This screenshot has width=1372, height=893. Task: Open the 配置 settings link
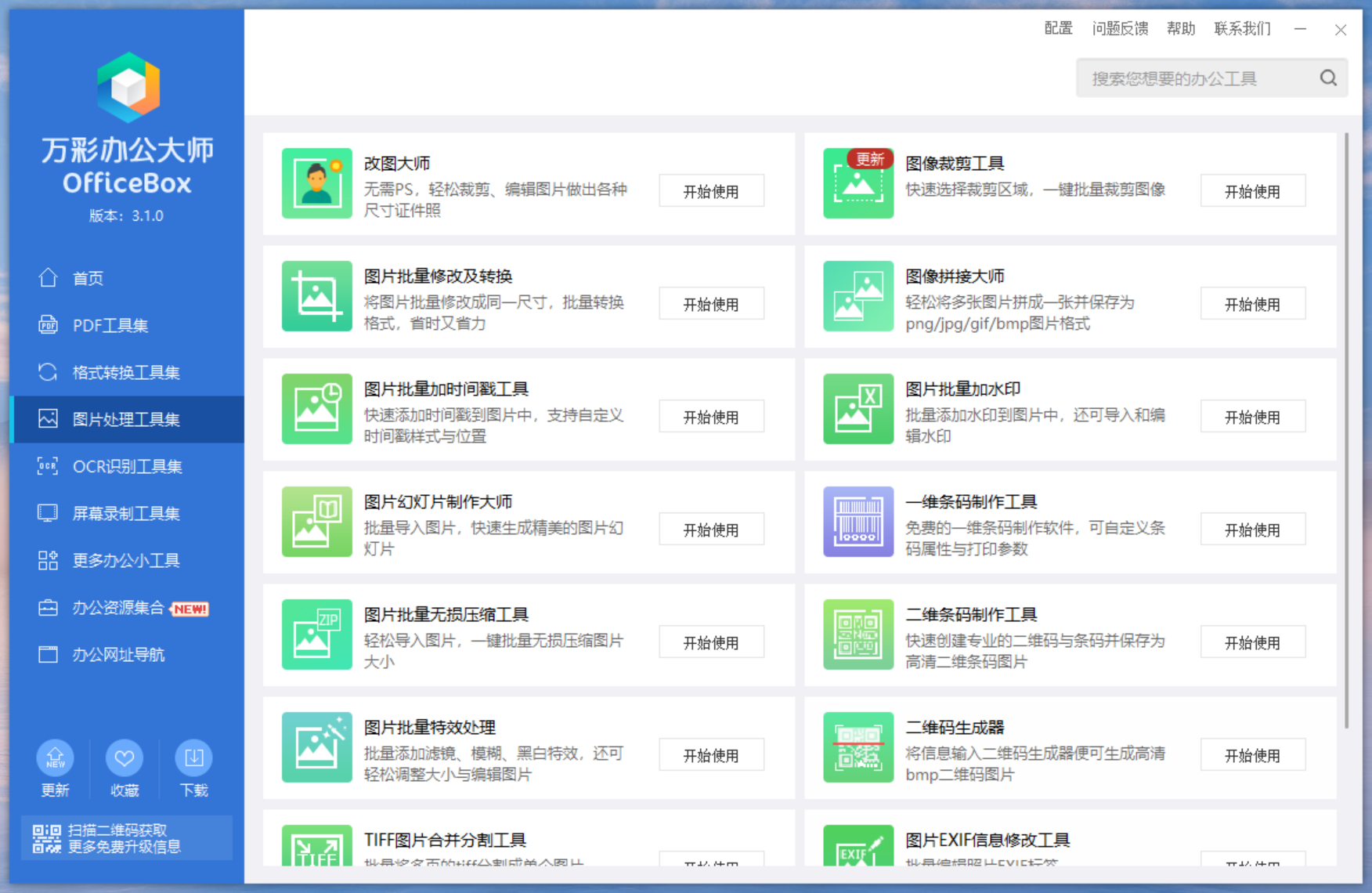coord(1058,29)
